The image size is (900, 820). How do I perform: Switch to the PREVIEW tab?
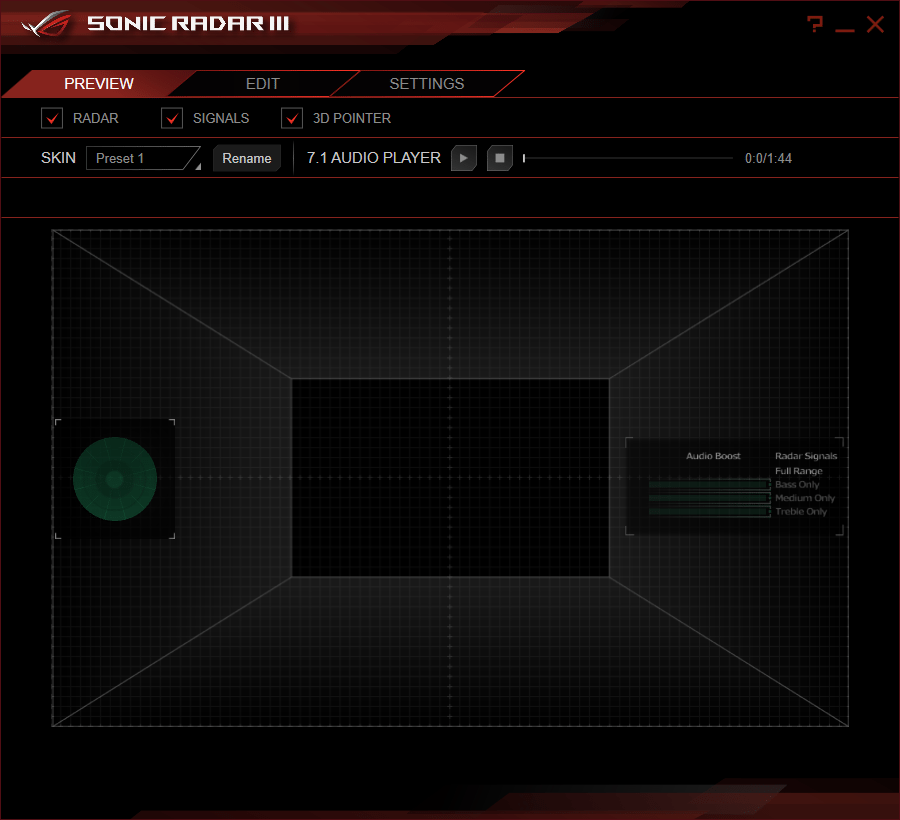click(99, 84)
